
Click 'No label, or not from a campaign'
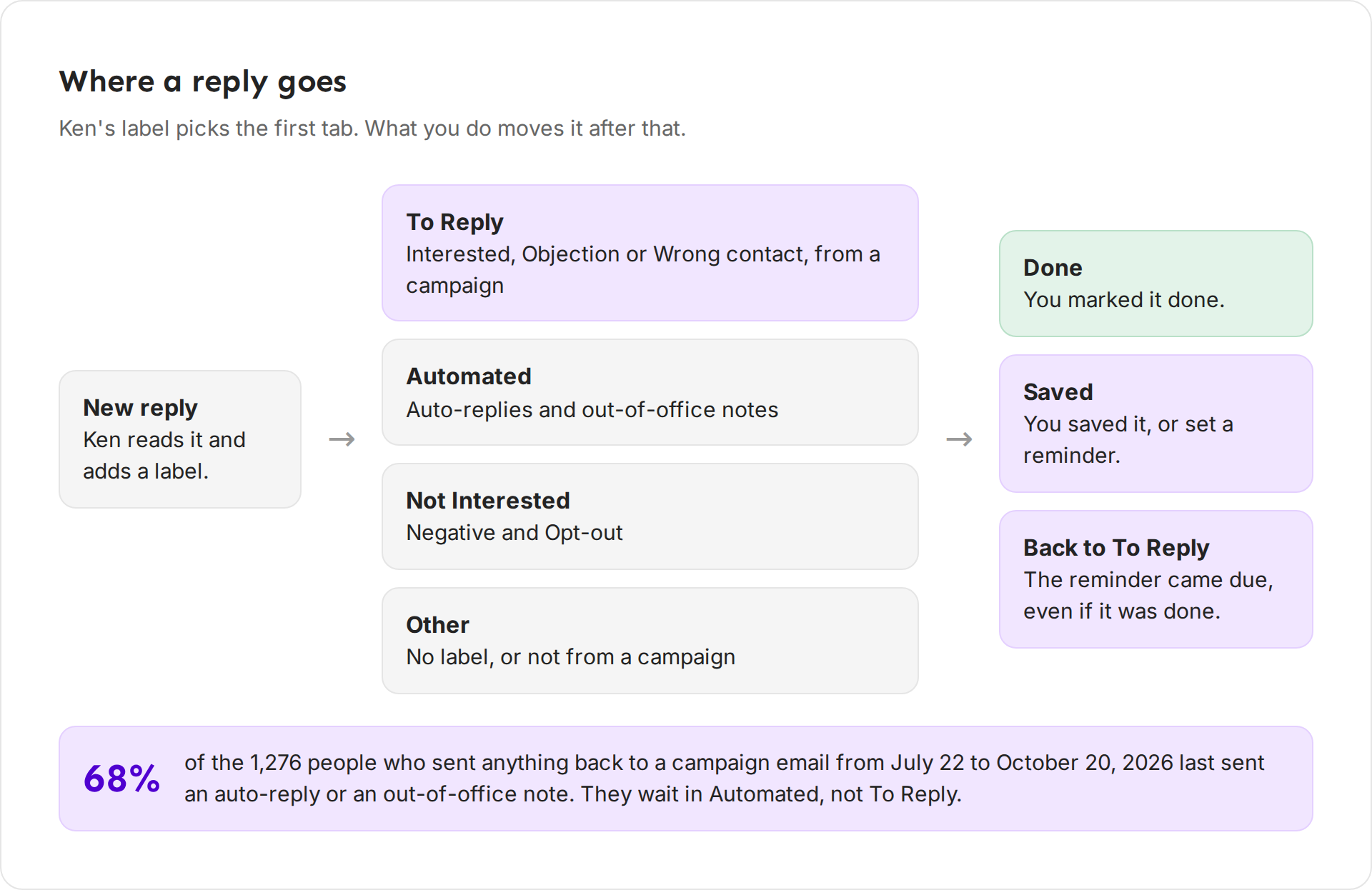point(571,657)
